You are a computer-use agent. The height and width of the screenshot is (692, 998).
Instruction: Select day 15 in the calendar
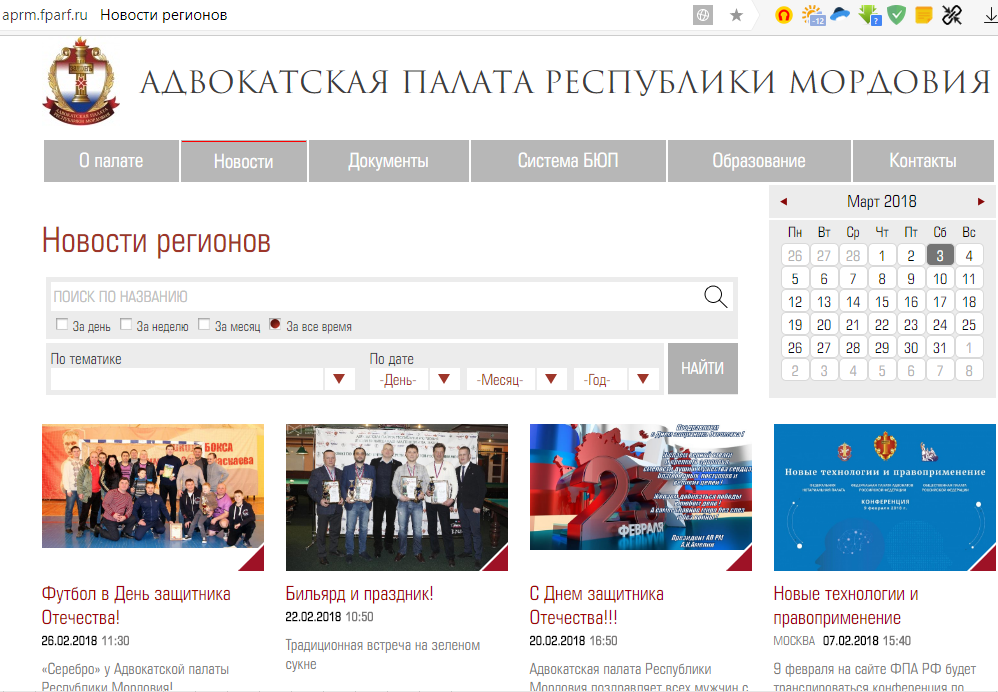882,302
